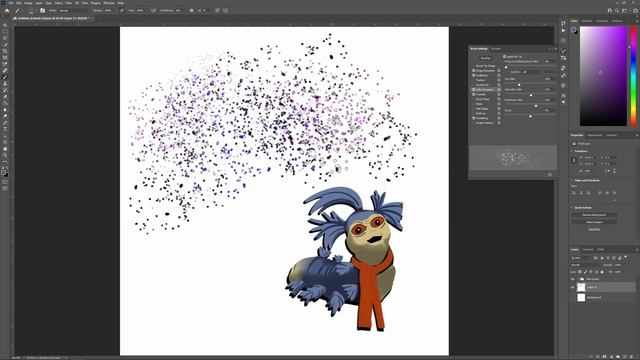Toggle the Texture checkbox
This screenshot has width=640, height=360.
pyautogui.click(x=473, y=80)
